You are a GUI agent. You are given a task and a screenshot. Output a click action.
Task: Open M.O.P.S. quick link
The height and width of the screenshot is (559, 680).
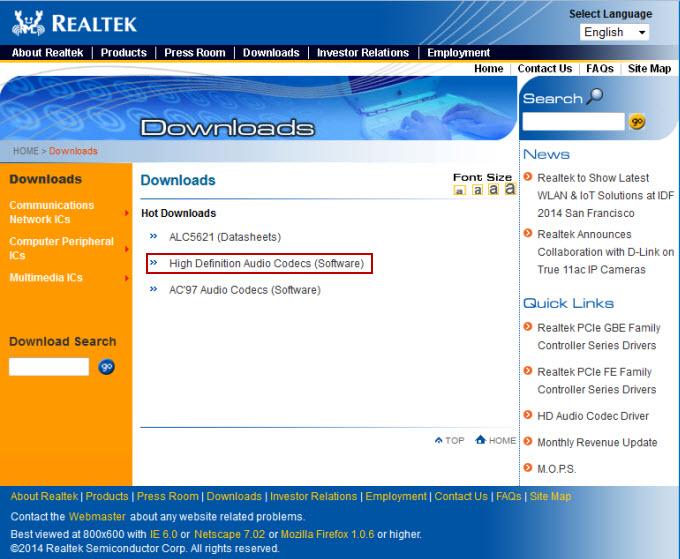556,469
